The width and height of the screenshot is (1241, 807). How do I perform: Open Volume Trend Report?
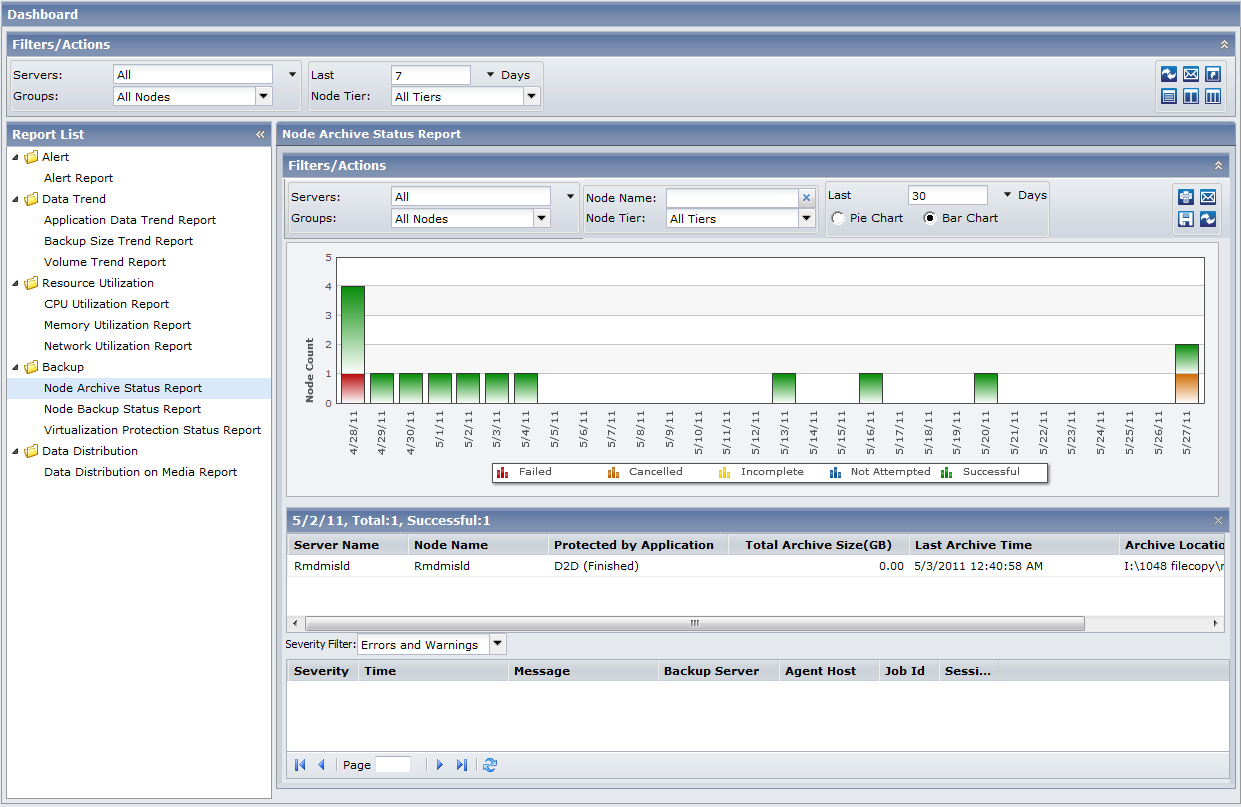point(105,262)
